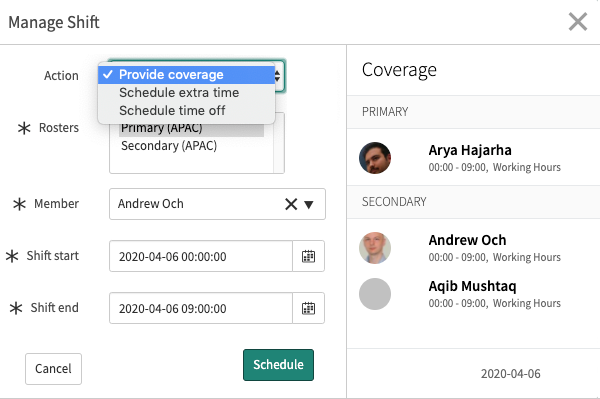Click Andrew Och's avatar photo
The image size is (600, 399).
click(375, 248)
